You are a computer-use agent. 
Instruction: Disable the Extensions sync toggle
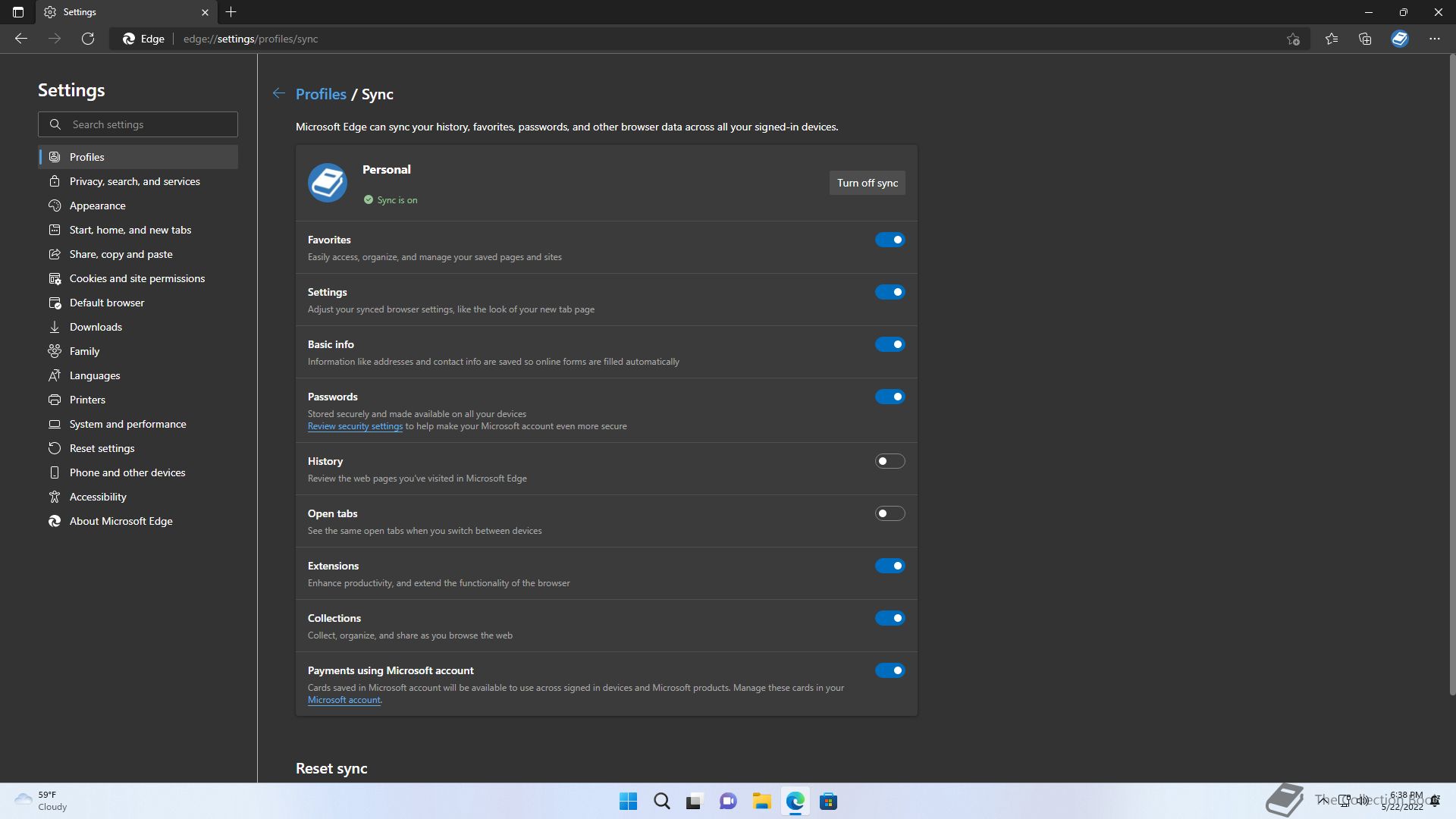point(890,566)
